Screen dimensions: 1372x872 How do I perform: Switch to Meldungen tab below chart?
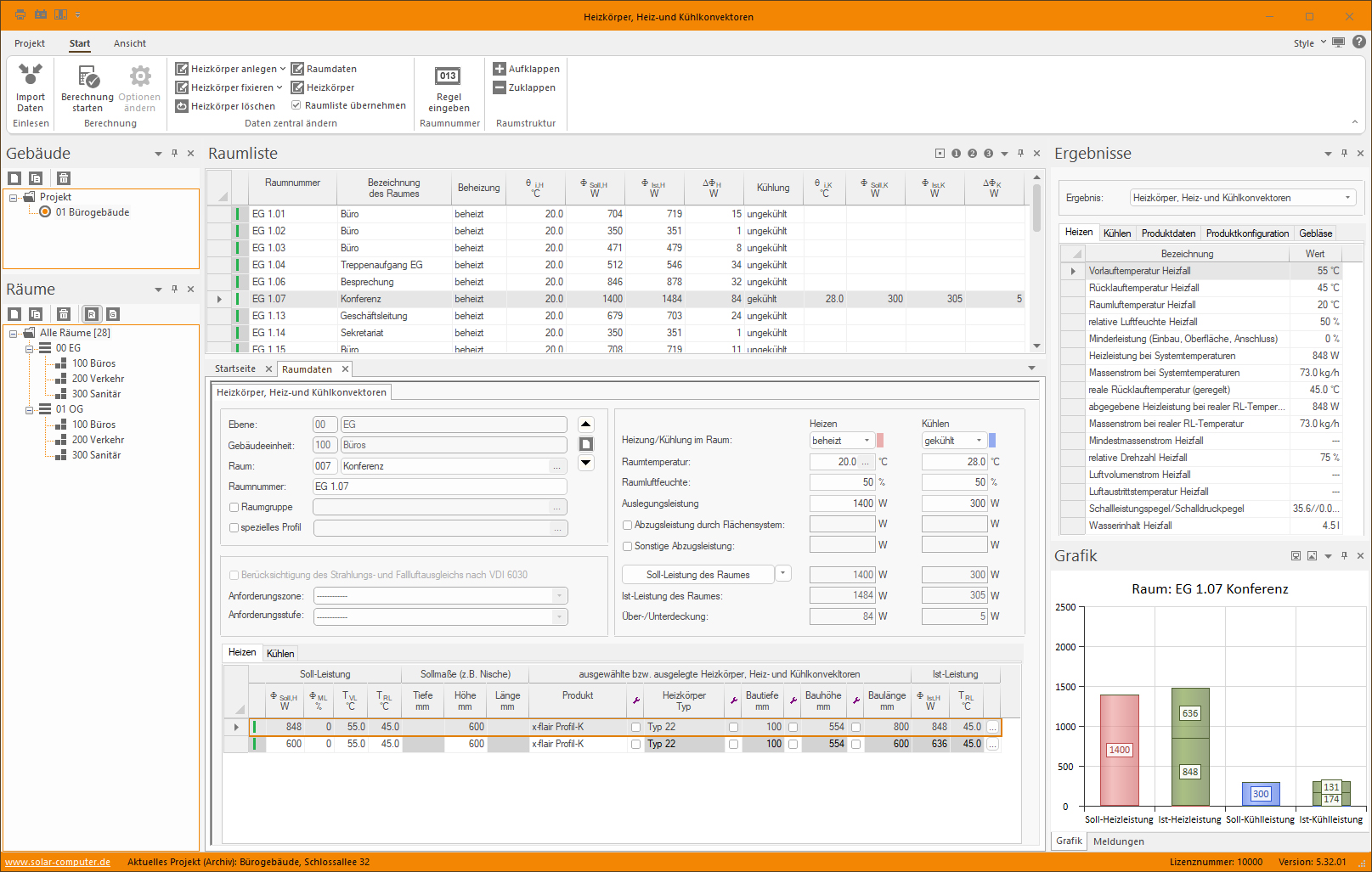[1118, 841]
